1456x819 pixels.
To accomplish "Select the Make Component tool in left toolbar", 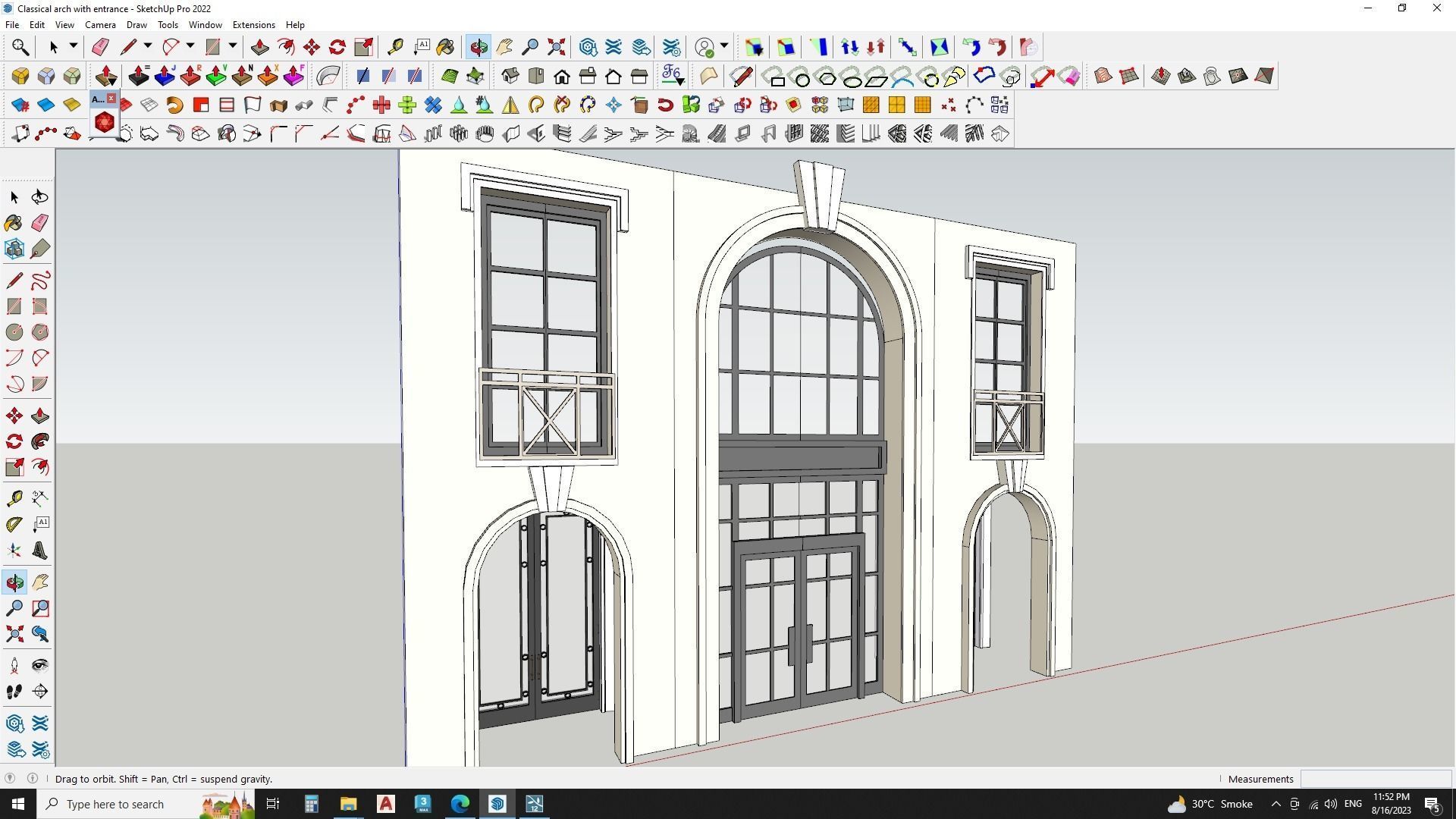I will coord(14,249).
